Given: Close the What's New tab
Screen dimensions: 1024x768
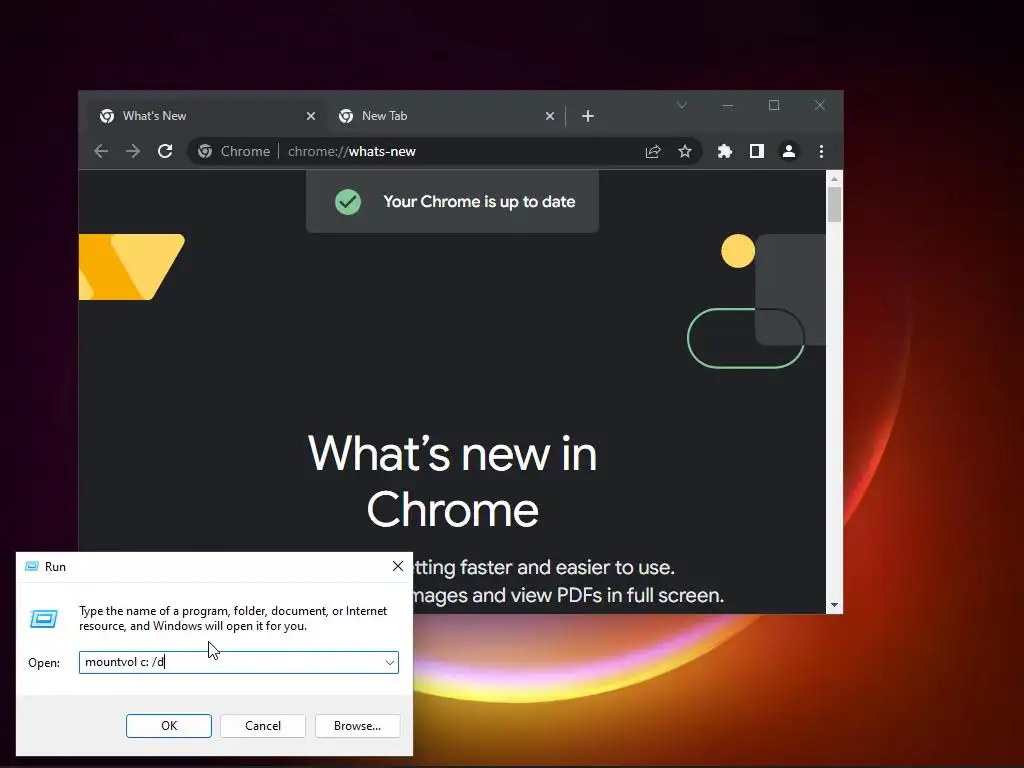Looking at the screenshot, I should pyautogui.click(x=311, y=116).
